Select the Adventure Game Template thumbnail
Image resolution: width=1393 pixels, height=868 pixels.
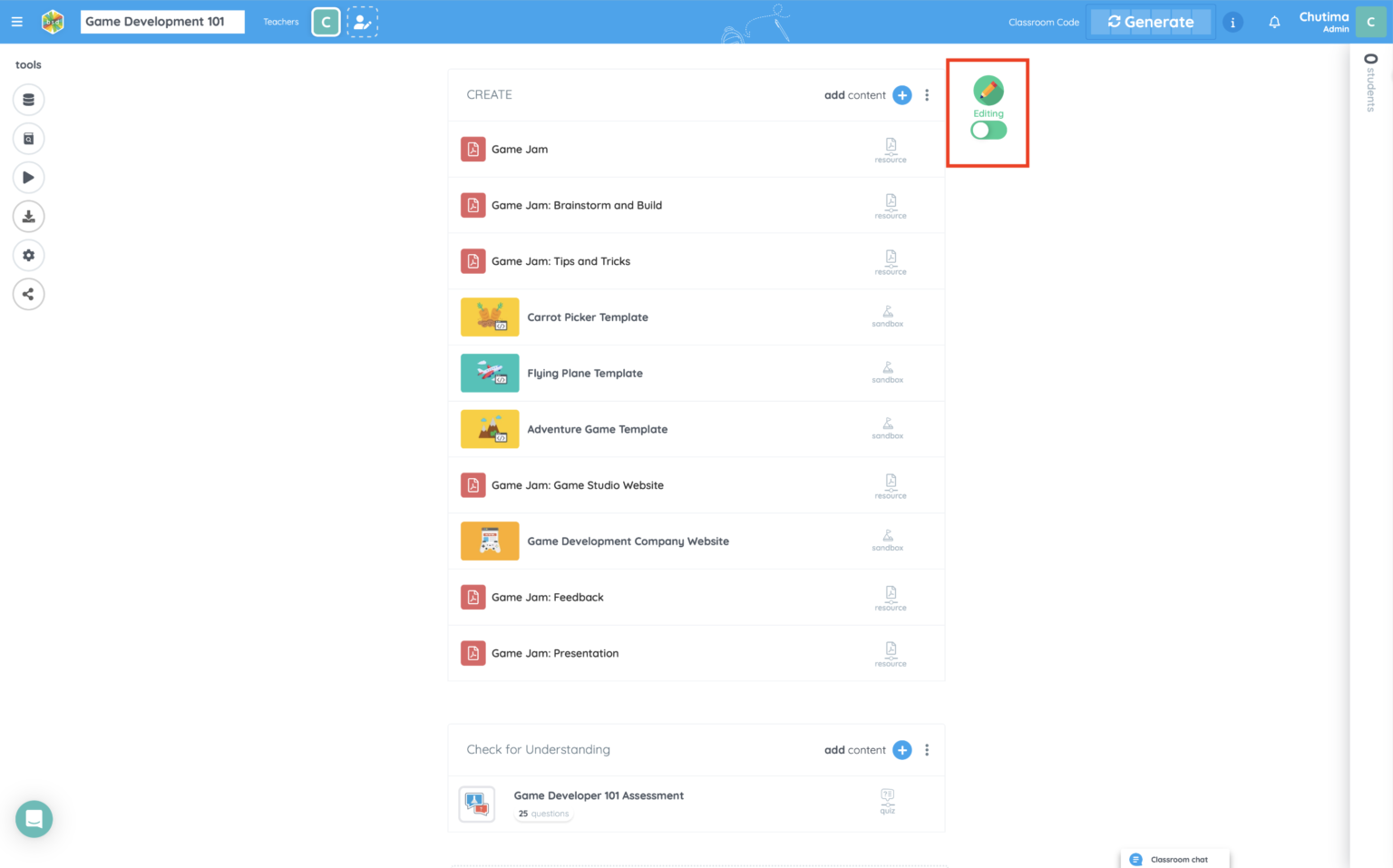click(490, 429)
